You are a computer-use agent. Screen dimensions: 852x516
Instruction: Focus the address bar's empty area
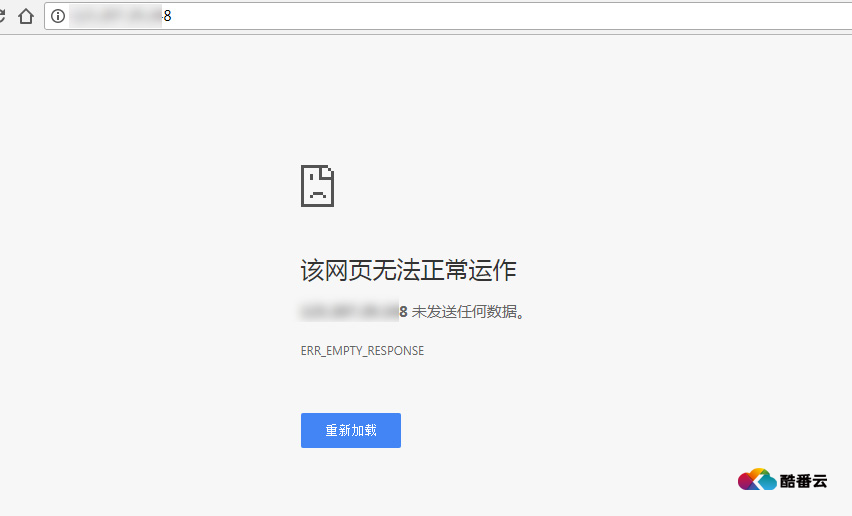[500, 16]
